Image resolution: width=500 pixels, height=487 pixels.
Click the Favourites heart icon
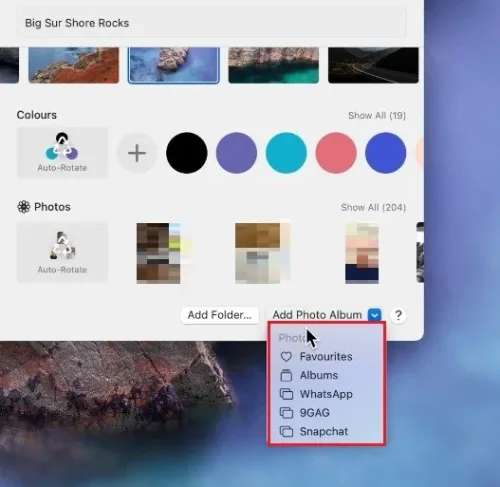(286, 357)
